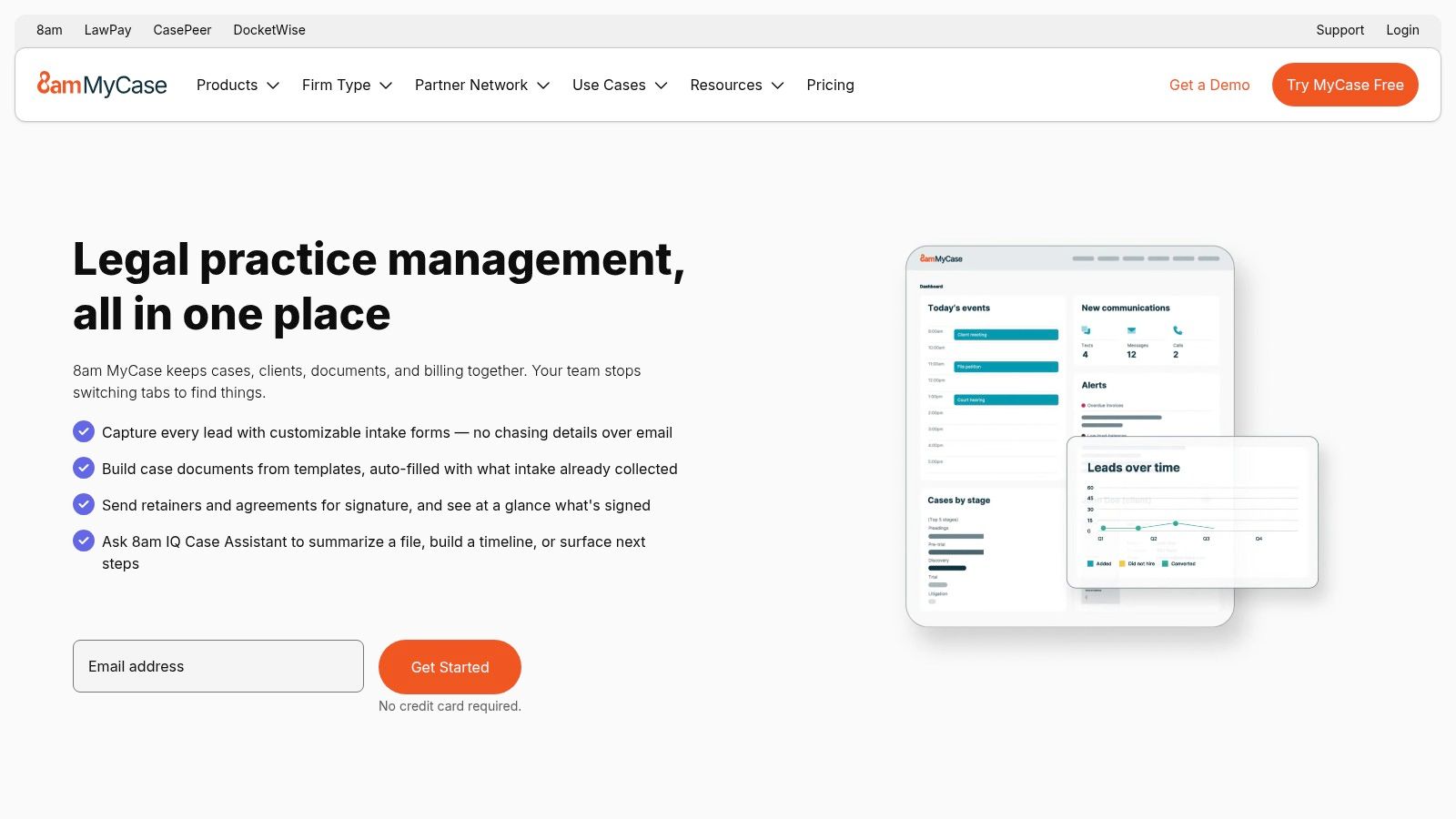Viewport: 1456px width, 819px height.
Task: Open the Support link
Action: coord(1340,30)
